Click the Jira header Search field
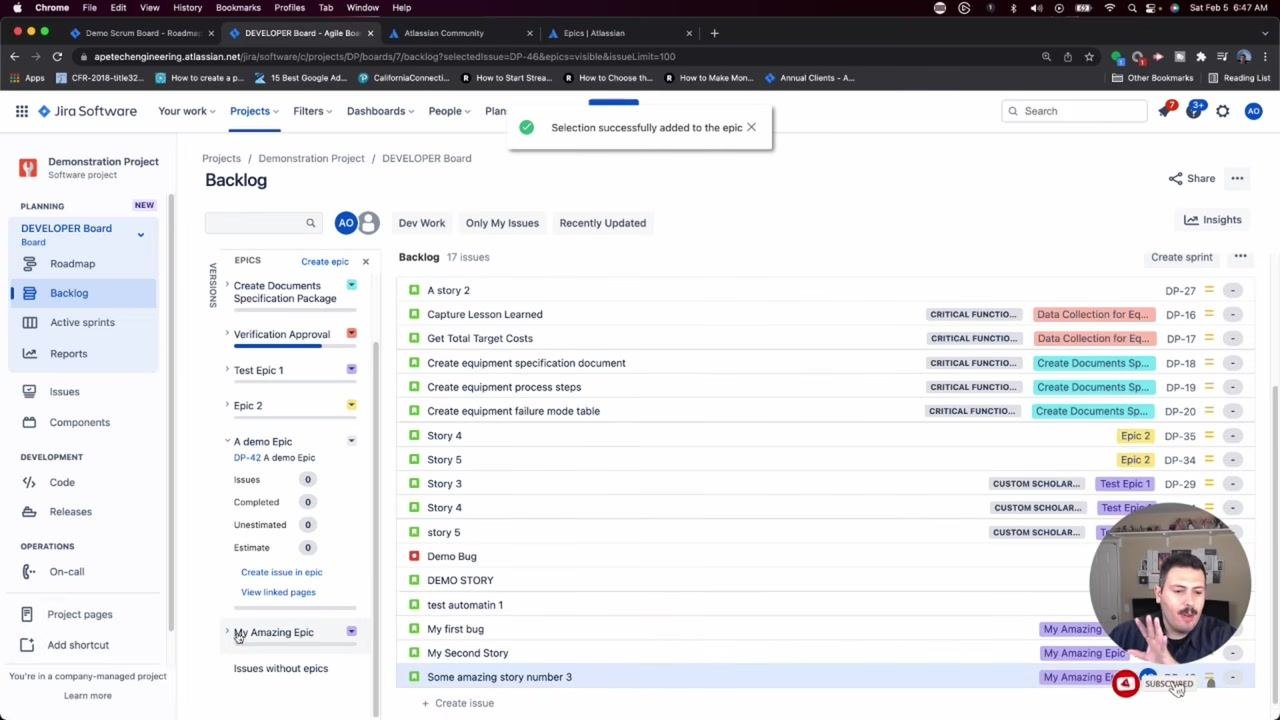1280x720 pixels. tap(1075, 111)
